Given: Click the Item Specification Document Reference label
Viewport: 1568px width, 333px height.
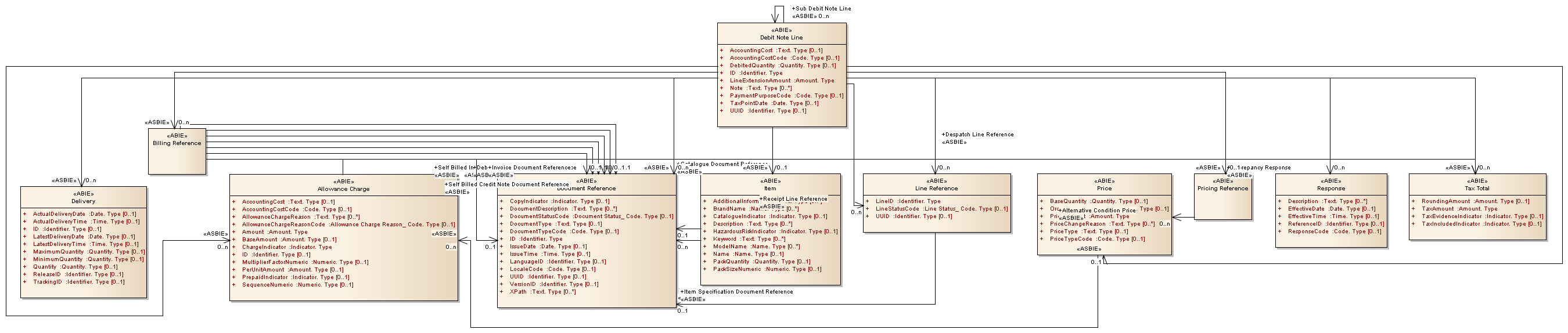Looking at the screenshot, I should point(738,292).
